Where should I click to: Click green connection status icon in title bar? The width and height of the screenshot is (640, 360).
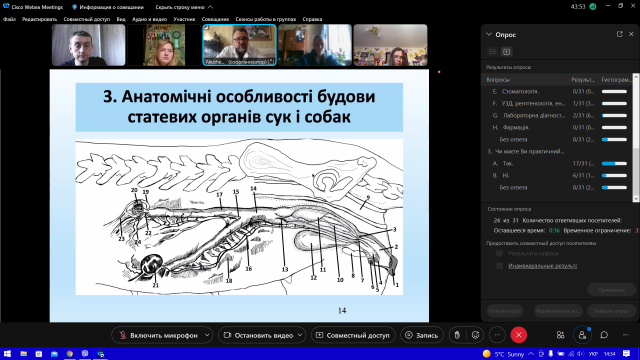[x=593, y=7]
